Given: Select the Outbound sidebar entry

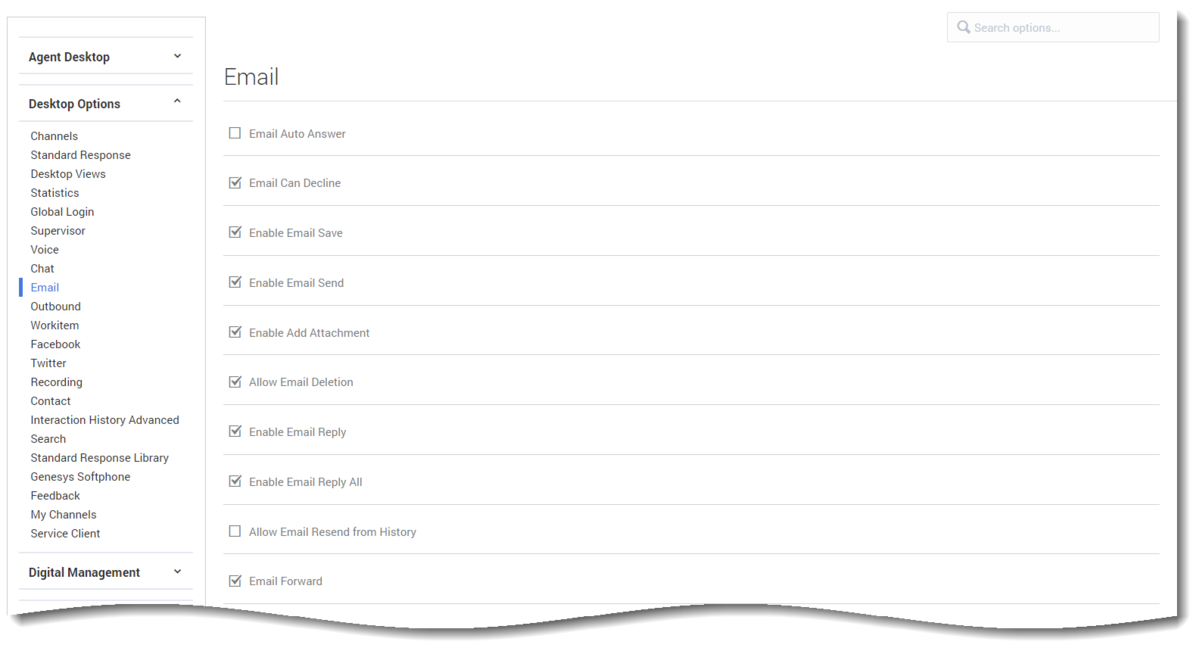Looking at the screenshot, I should 56,306.
